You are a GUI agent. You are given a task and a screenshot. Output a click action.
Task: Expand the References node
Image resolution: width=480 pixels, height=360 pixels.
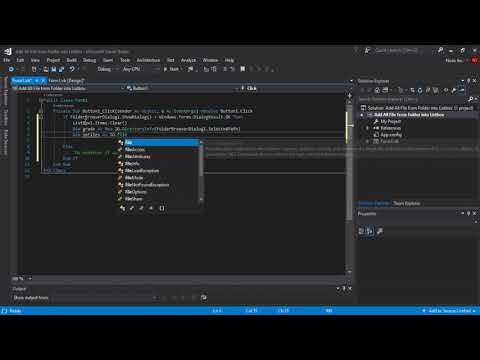(367, 128)
